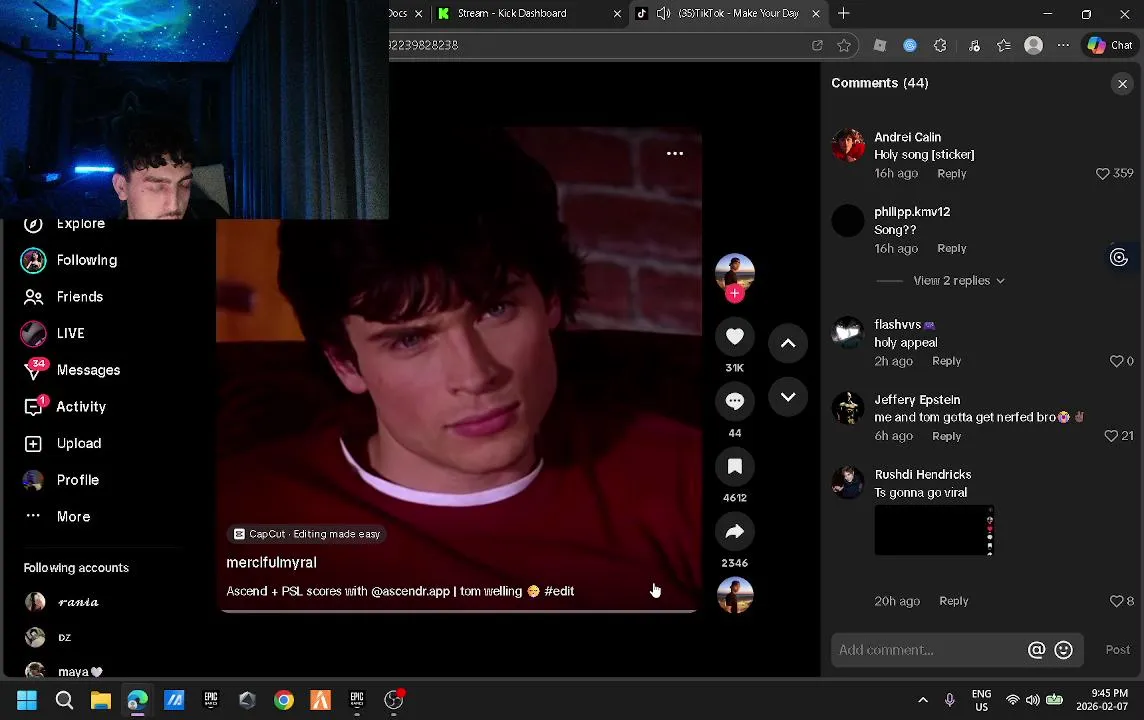Open taskbar Search
1144x720 pixels.
click(64, 700)
